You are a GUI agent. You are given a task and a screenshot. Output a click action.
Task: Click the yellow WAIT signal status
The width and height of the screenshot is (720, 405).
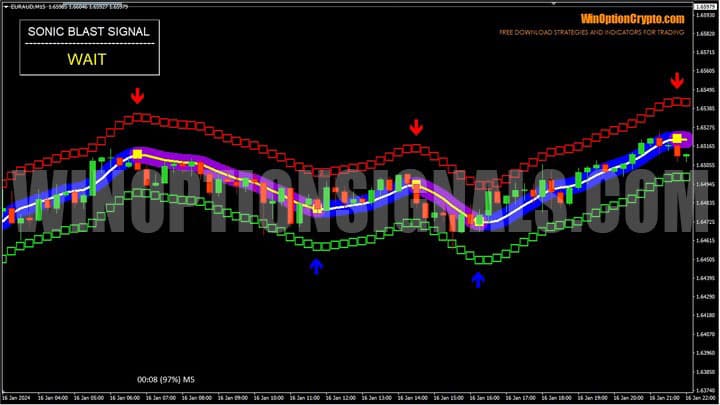pyautogui.click(x=87, y=58)
